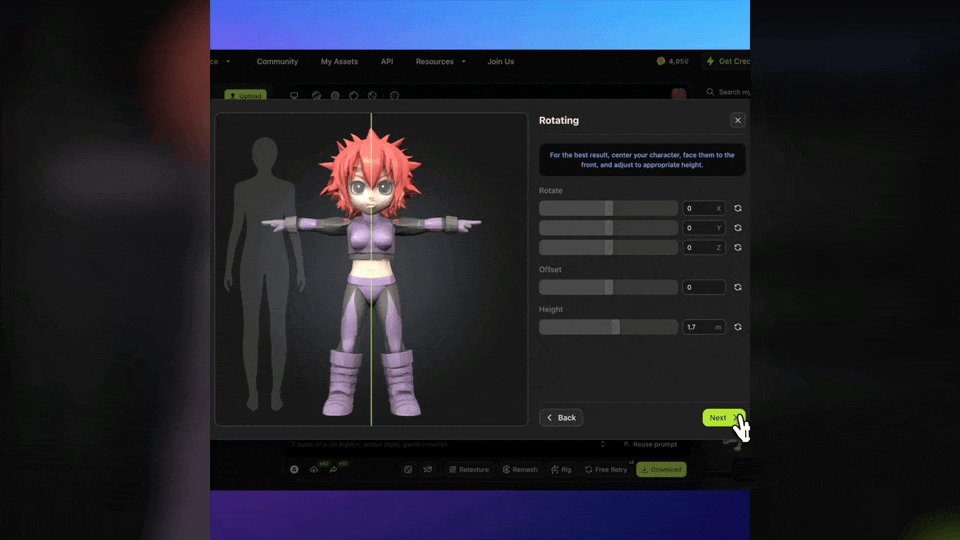Adjust the Rotate Z slider
The width and height of the screenshot is (960, 540).
(x=608, y=247)
